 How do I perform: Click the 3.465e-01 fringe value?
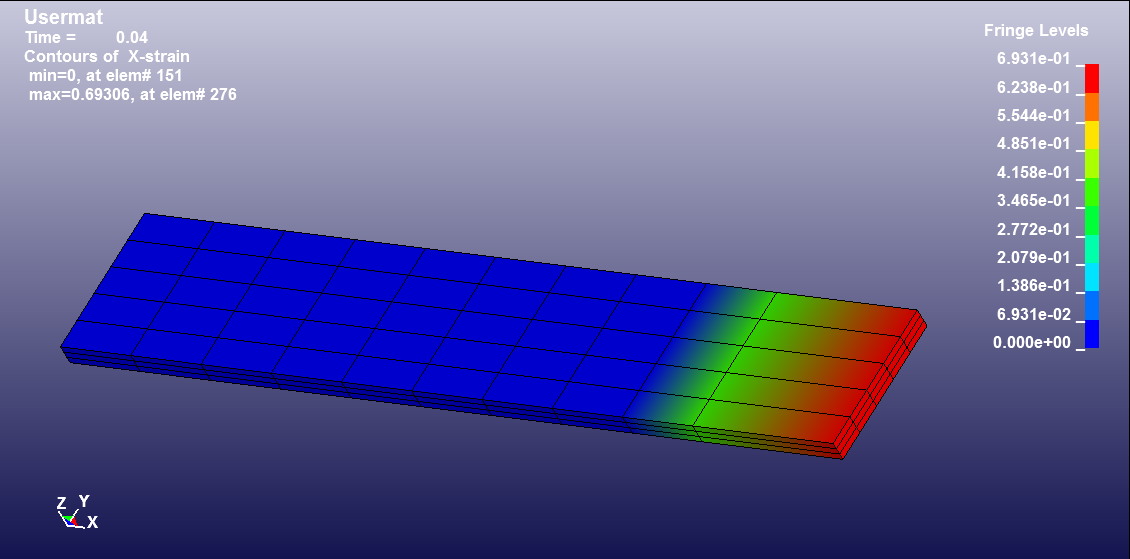point(1033,200)
